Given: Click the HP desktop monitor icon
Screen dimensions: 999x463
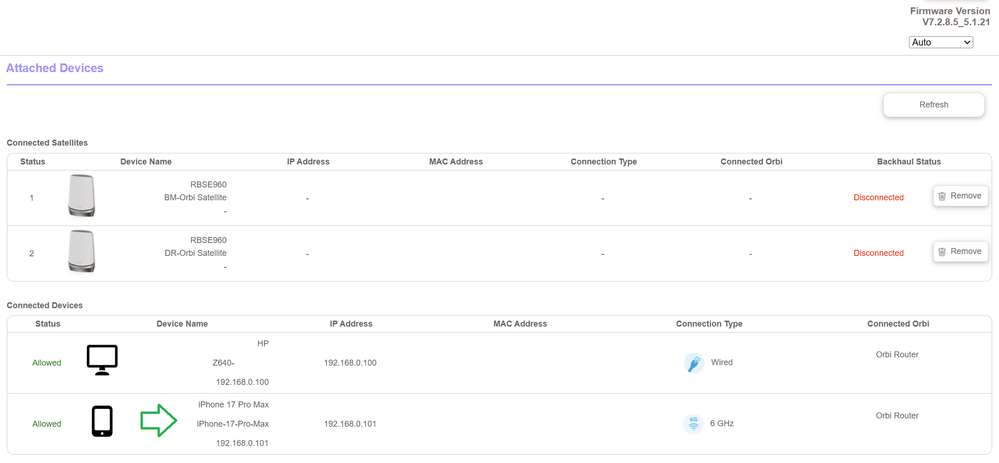Looking at the screenshot, I should click(x=102, y=360).
